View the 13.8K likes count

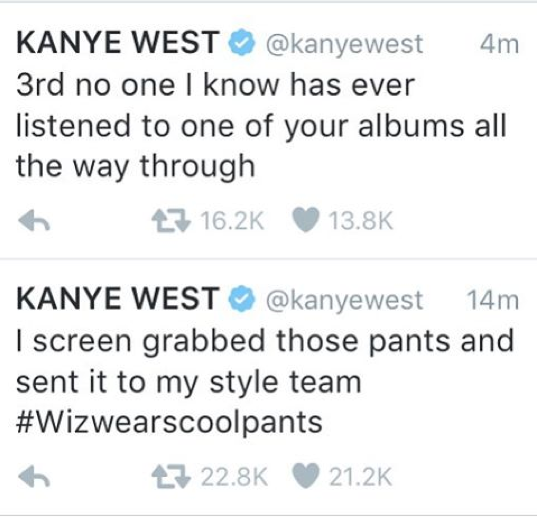361,221
